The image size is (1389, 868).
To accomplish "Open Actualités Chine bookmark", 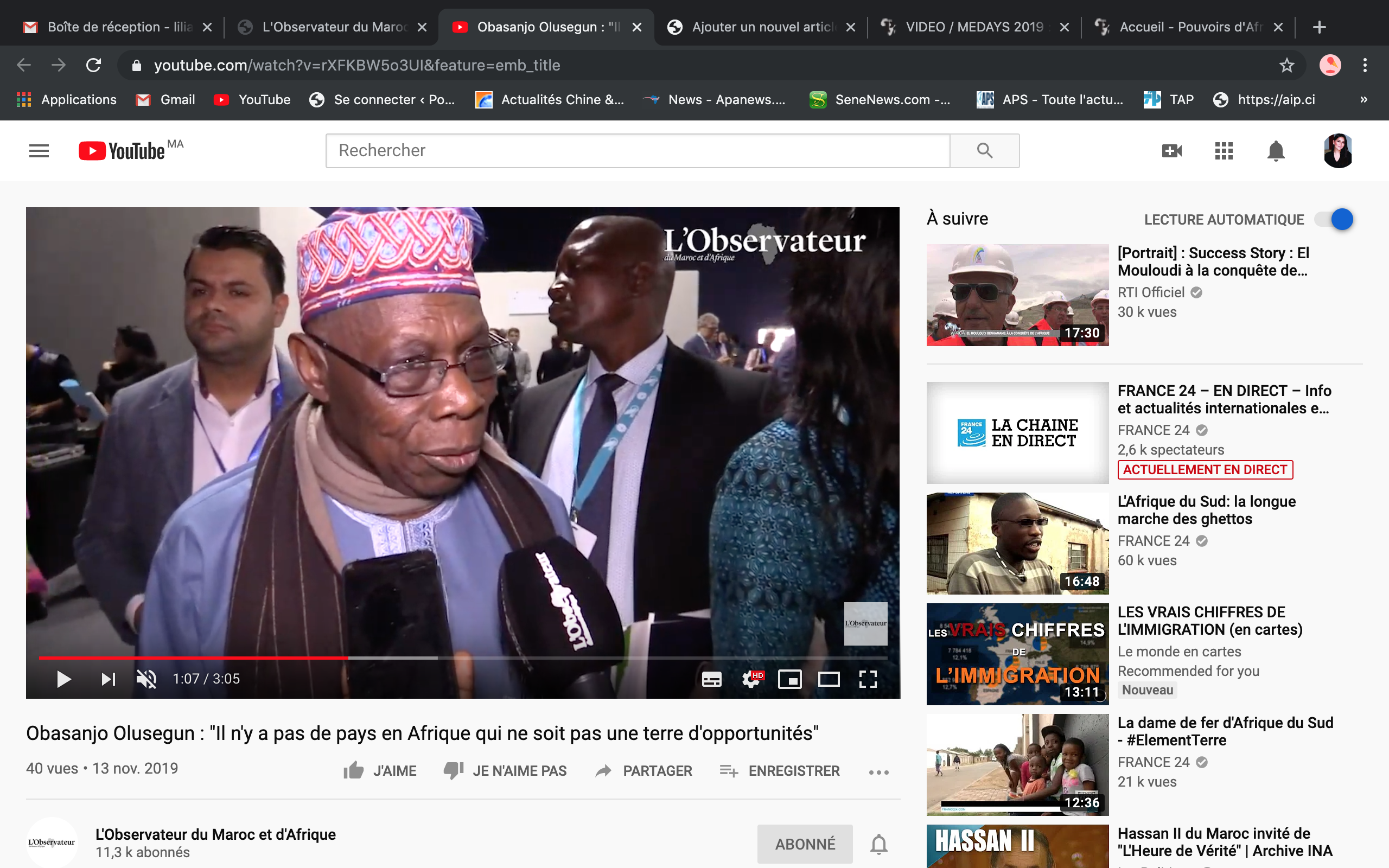I will [550, 99].
